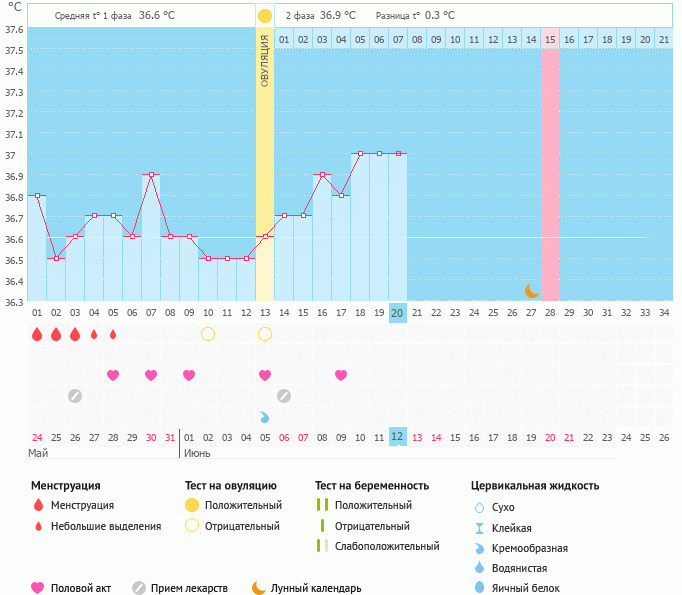Click the negative ovulation test circle on day 10

coord(208,334)
